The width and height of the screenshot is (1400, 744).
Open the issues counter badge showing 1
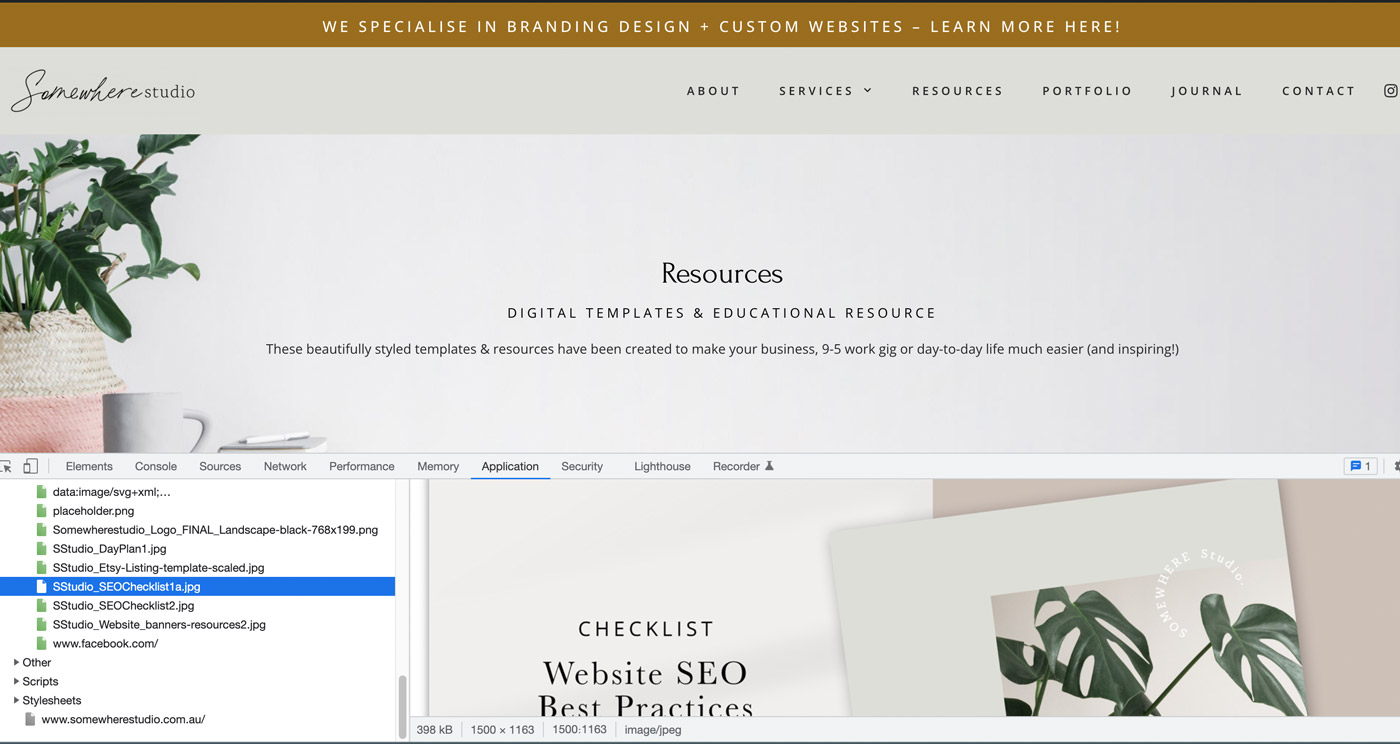[1360, 466]
